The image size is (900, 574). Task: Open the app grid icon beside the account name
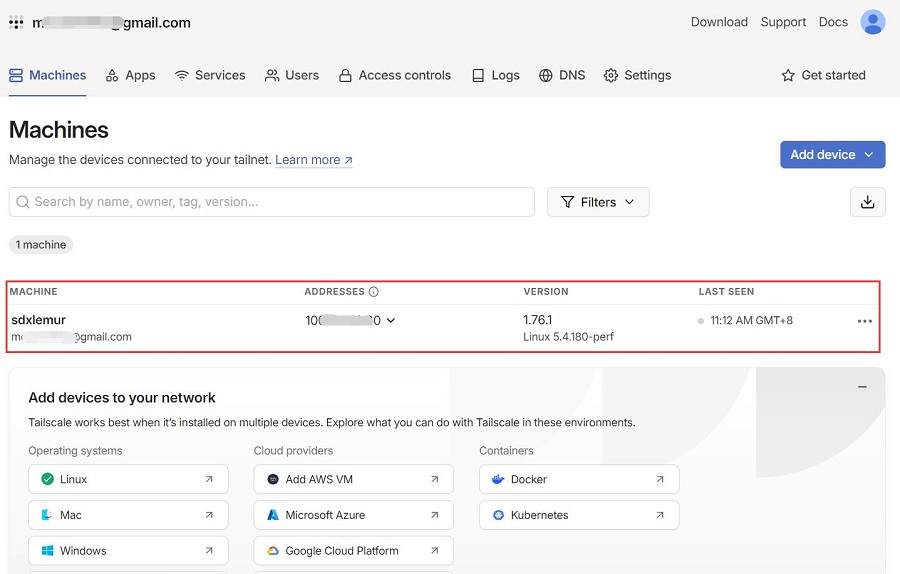(16, 23)
